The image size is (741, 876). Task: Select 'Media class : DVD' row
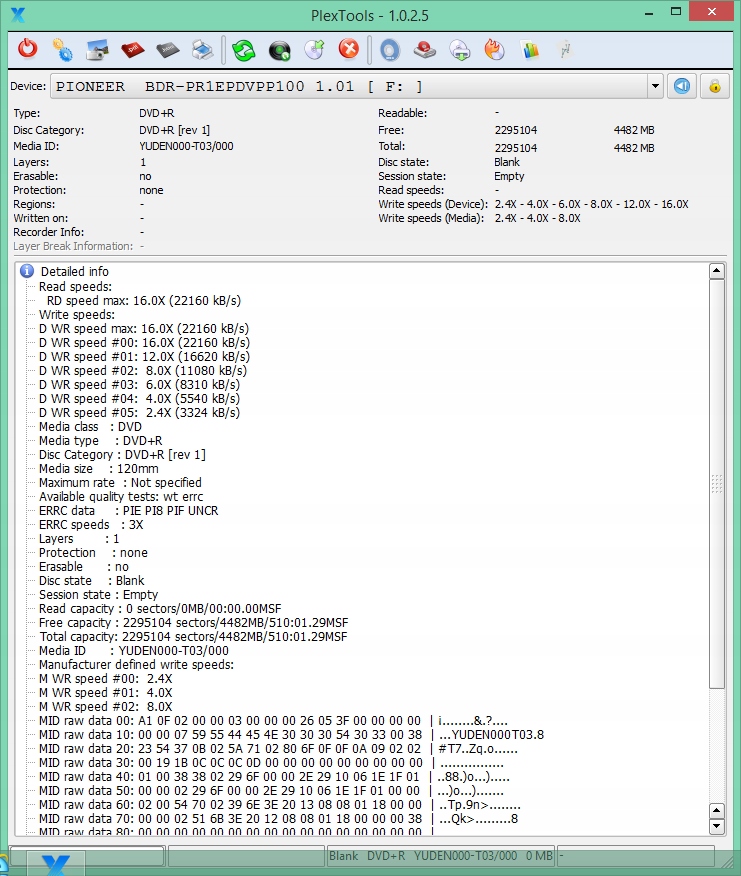pos(90,427)
